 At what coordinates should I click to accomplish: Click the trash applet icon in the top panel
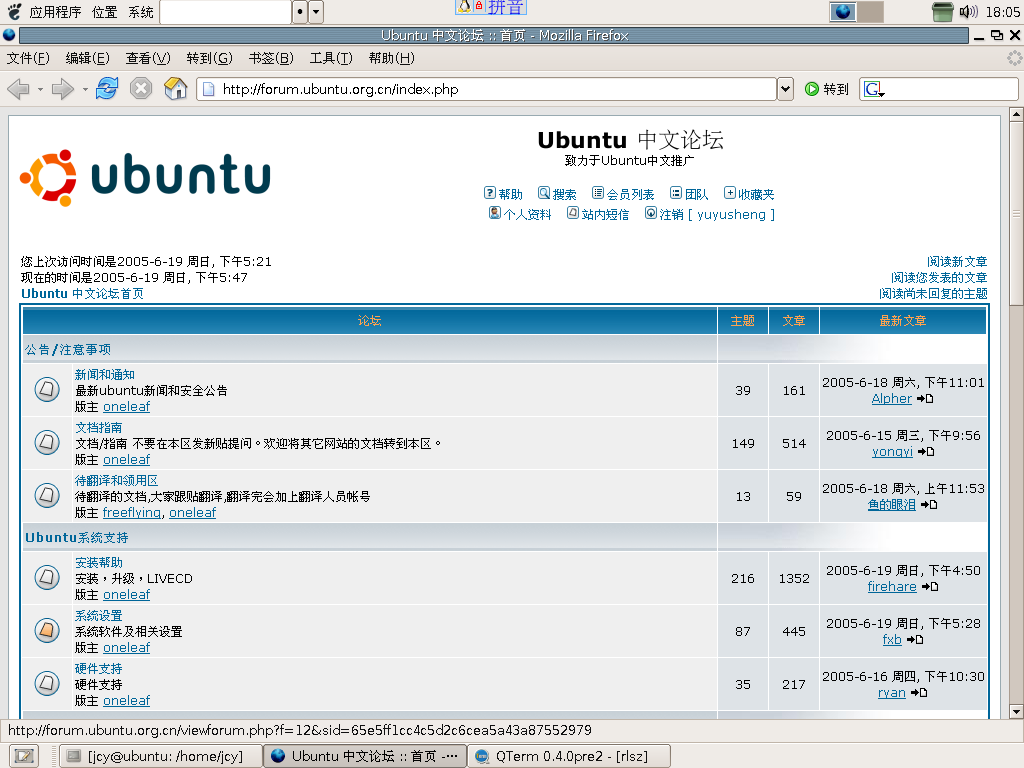pos(942,11)
